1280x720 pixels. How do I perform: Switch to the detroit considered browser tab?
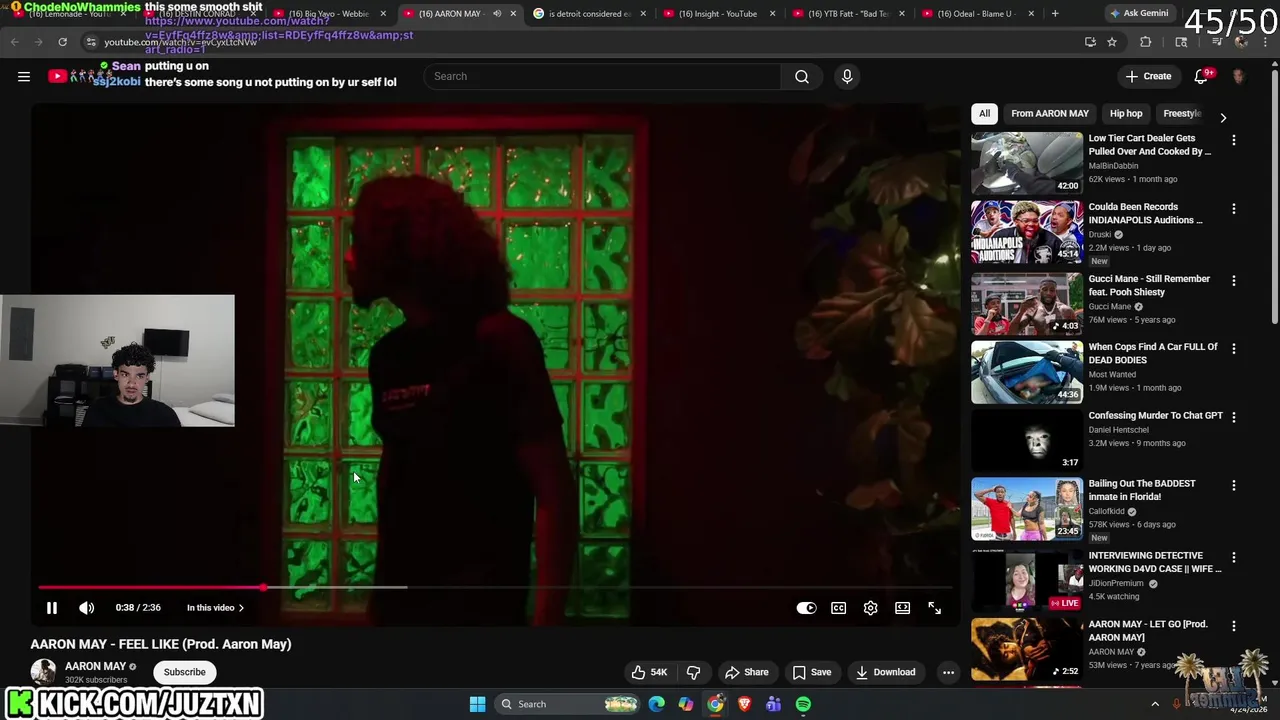pos(589,14)
